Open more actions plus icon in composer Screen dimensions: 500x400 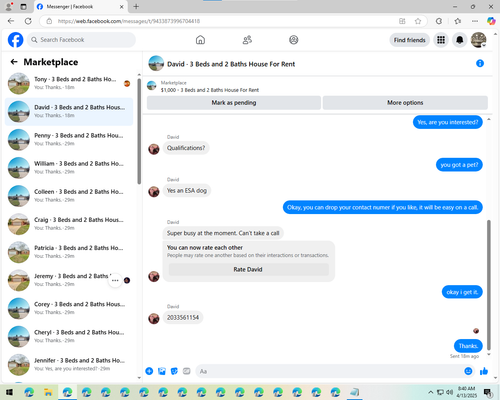(149, 371)
